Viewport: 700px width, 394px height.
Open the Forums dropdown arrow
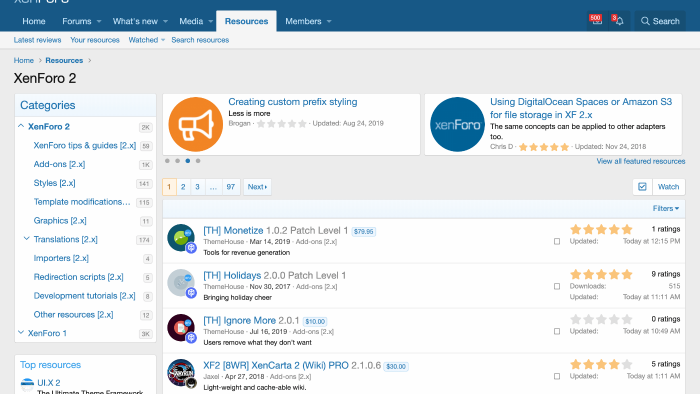99,21
